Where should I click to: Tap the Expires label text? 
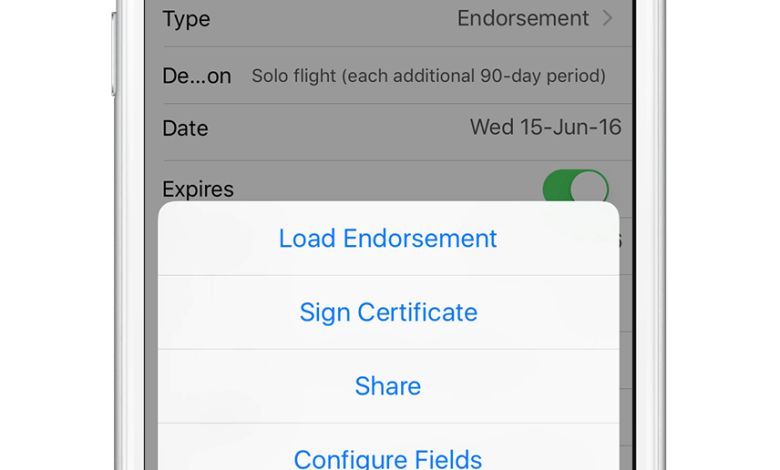click(198, 189)
